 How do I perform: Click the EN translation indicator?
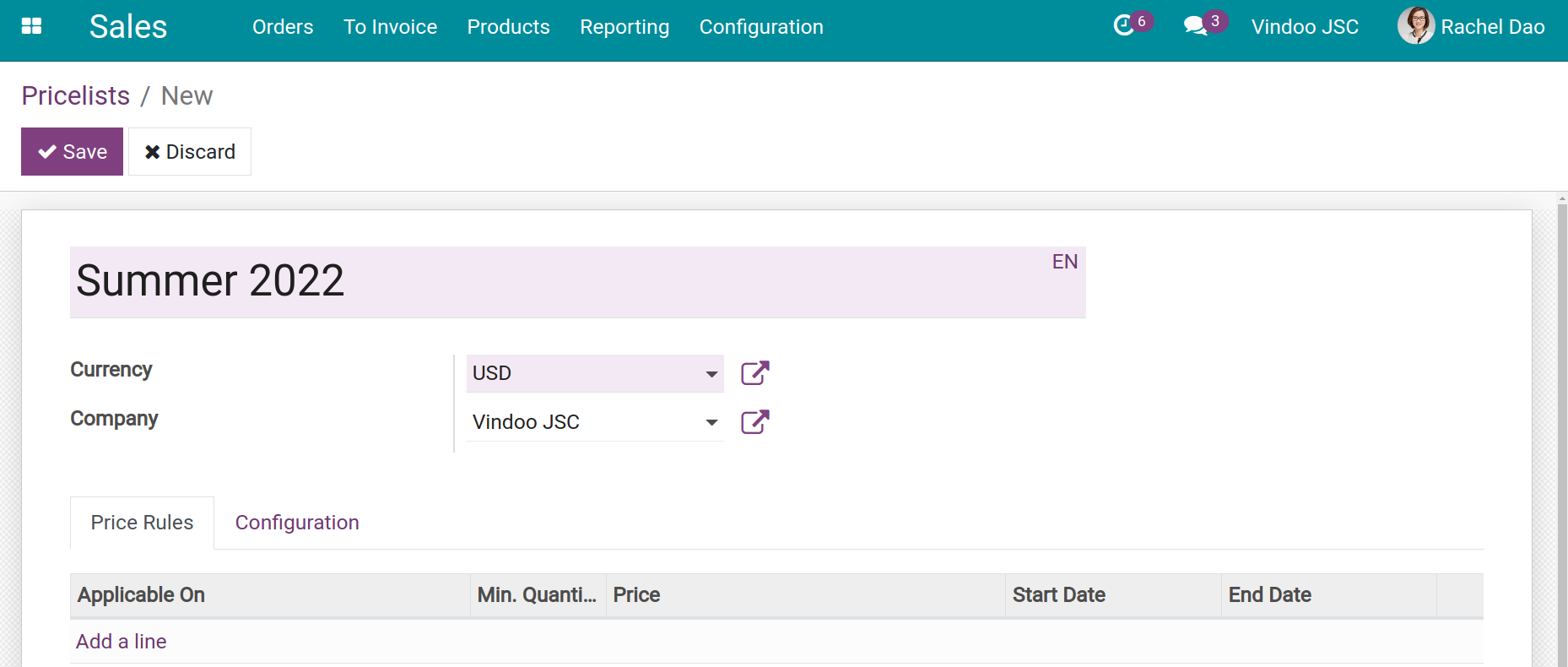pyautogui.click(x=1065, y=262)
